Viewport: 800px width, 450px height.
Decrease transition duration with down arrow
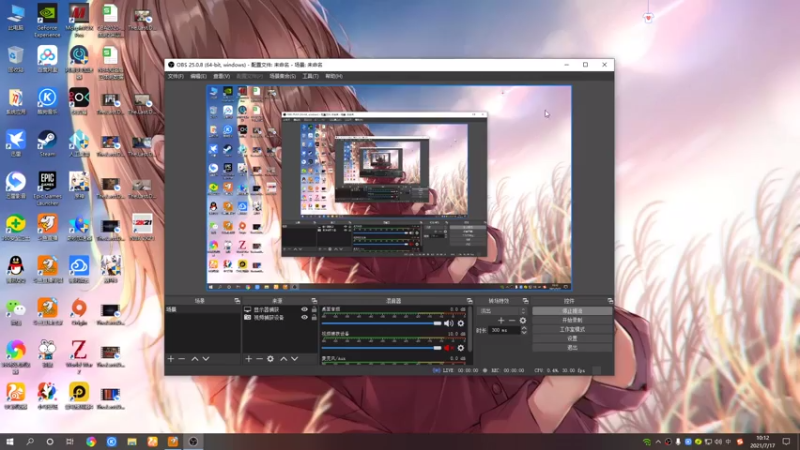click(x=523, y=332)
